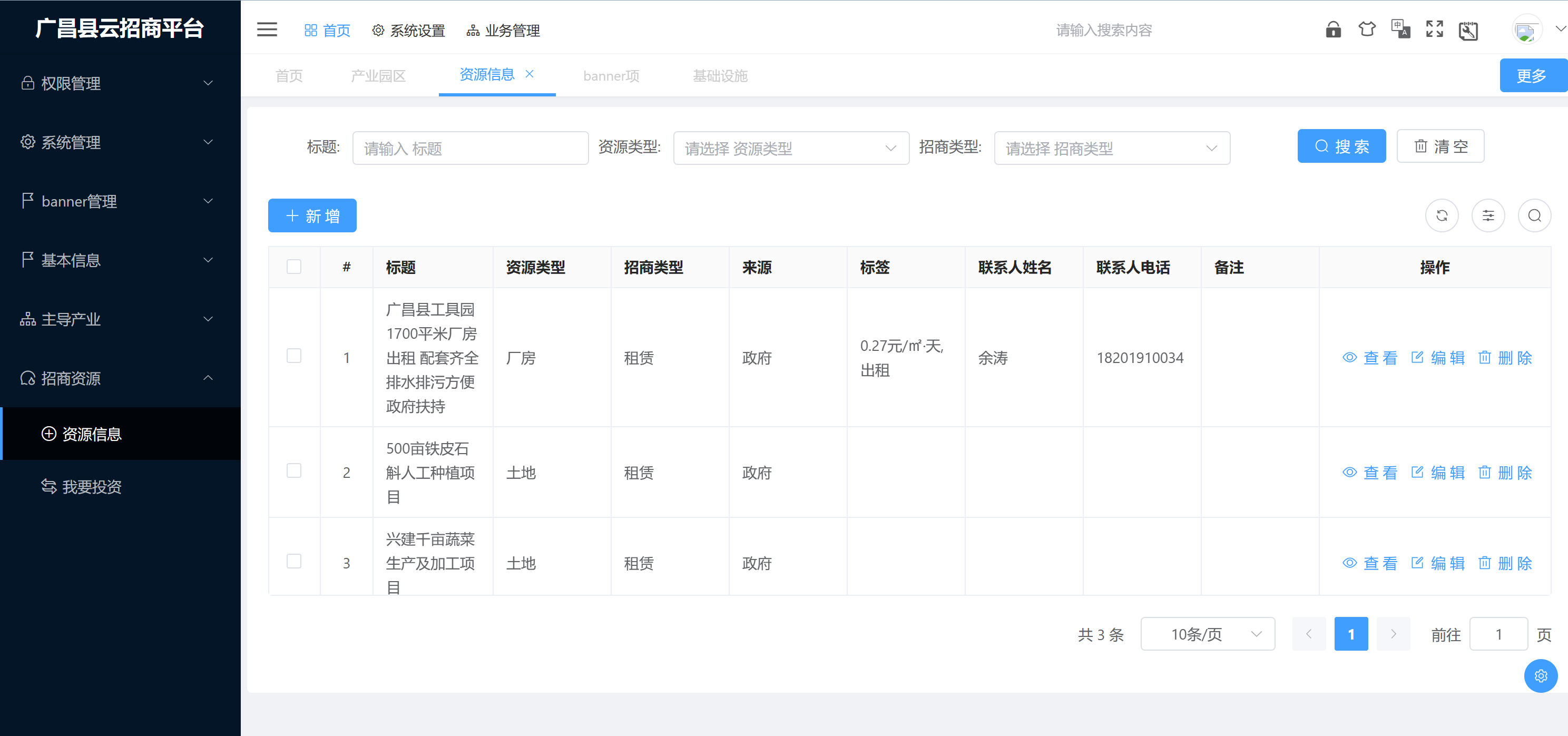The height and width of the screenshot is (736, 1568).
Task: Open the 10条/页 page size dropdown
Action: coord(1207,634)
